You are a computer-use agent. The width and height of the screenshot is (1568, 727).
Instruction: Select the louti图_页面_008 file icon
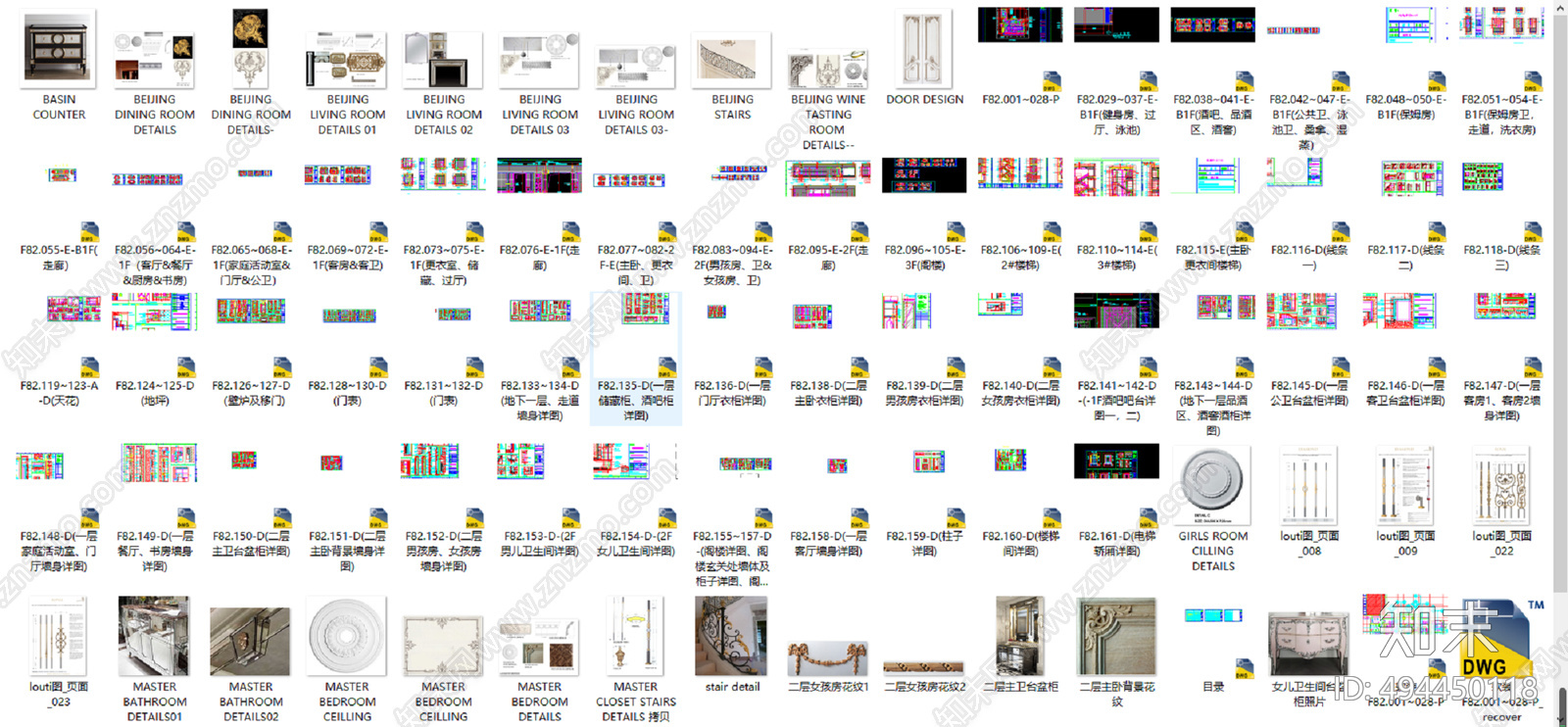pyautogui.click(x=1308, y=487)
